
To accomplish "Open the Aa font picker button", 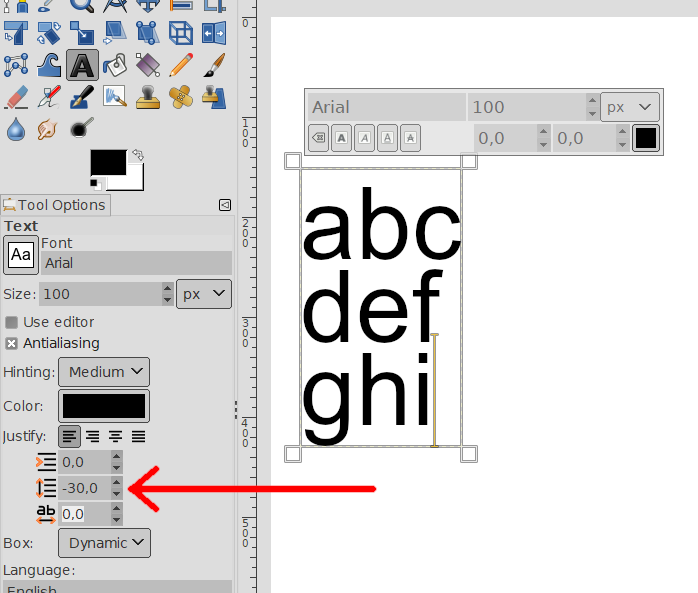I will tap(21, 255).
